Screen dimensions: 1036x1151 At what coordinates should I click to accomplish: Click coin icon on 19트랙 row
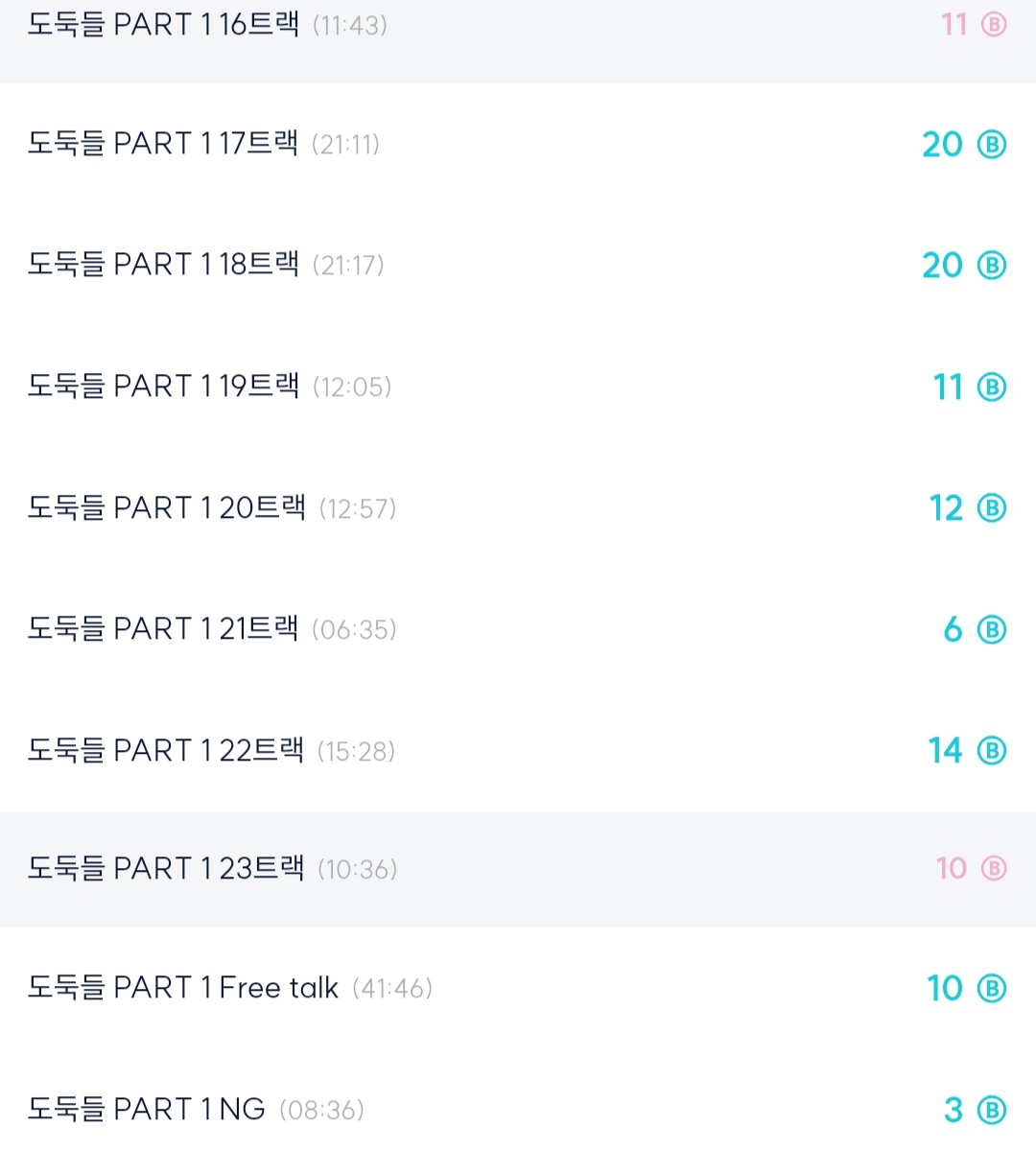[x=992, y=388]
